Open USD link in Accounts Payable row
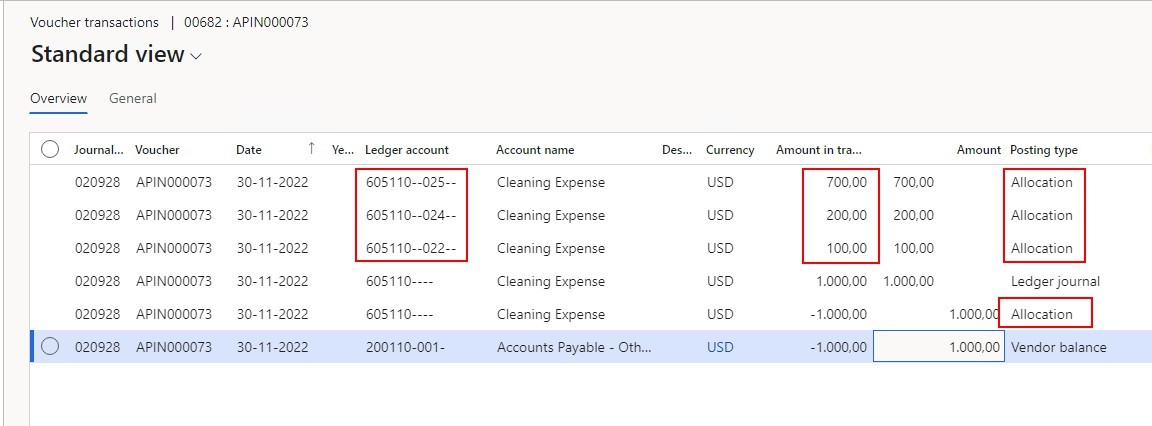 (719, 347)
